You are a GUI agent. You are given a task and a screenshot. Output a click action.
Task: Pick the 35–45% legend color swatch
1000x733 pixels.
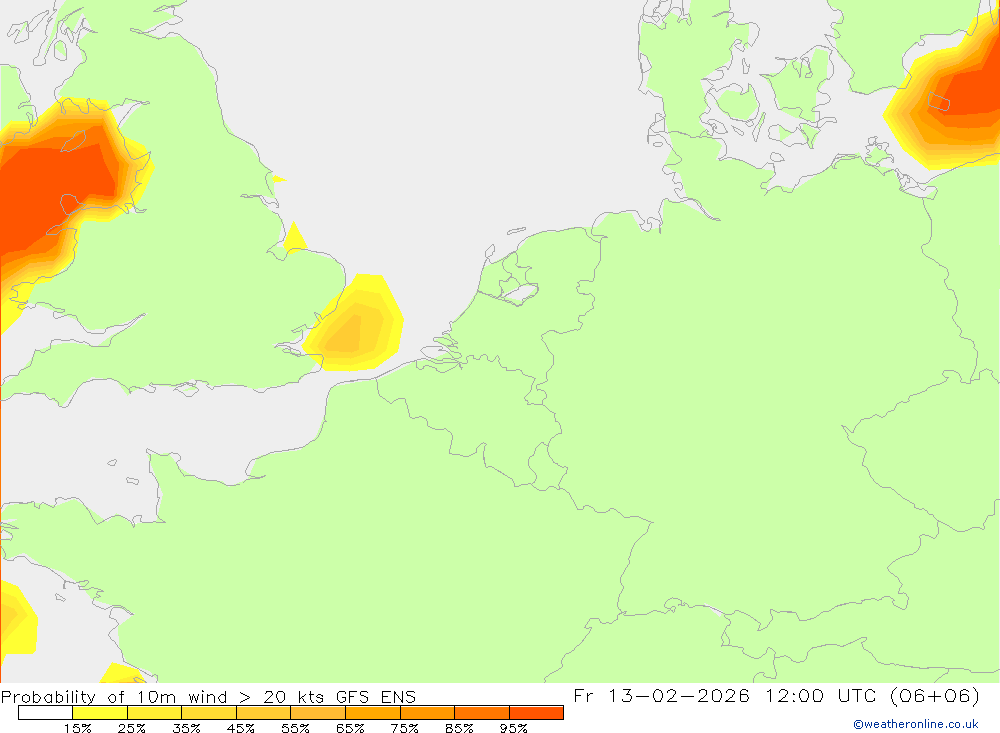pos(209,713)
